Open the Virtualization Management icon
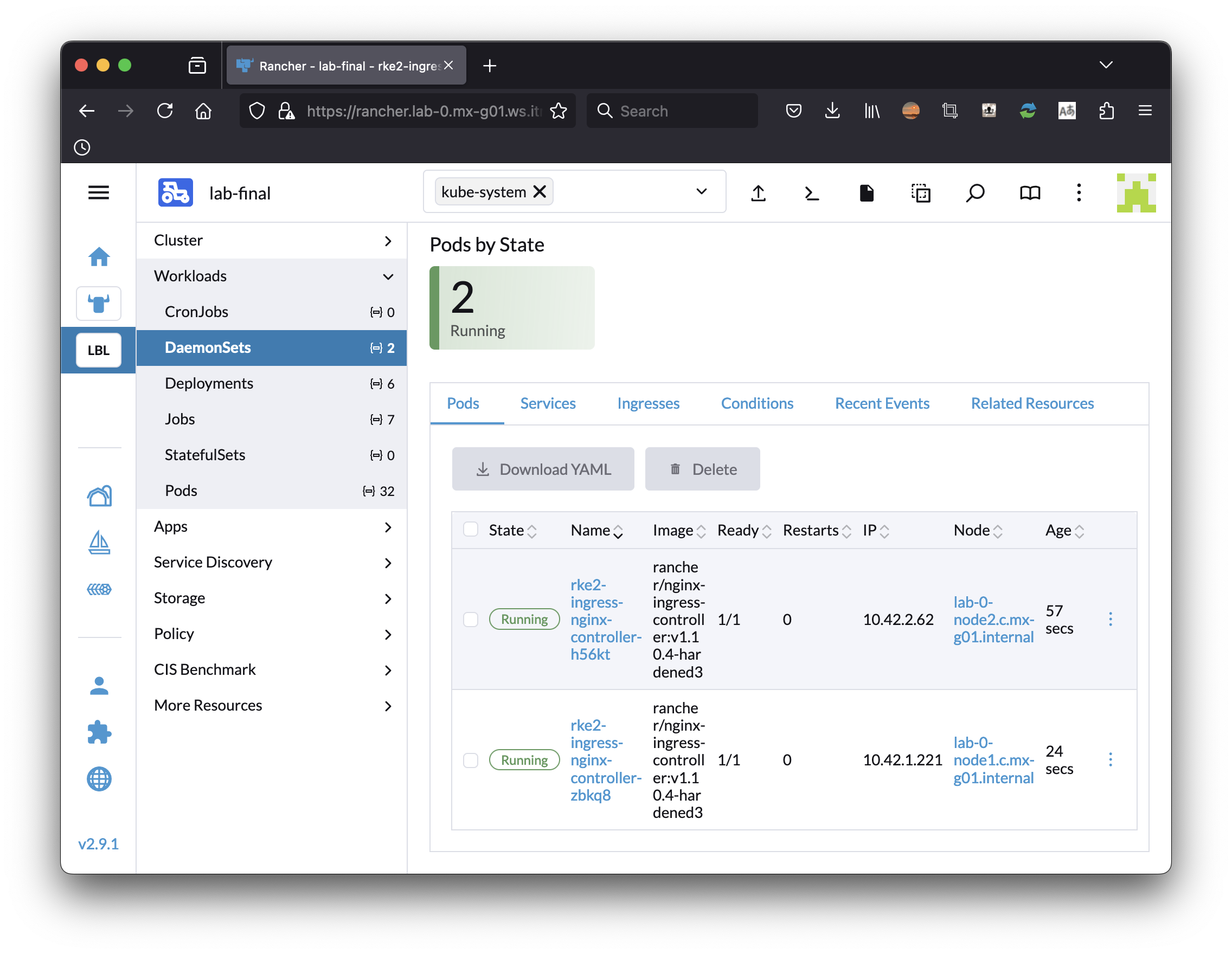Image resolution: width=1232 pixels, height=954 pixels. coord(99,589)
